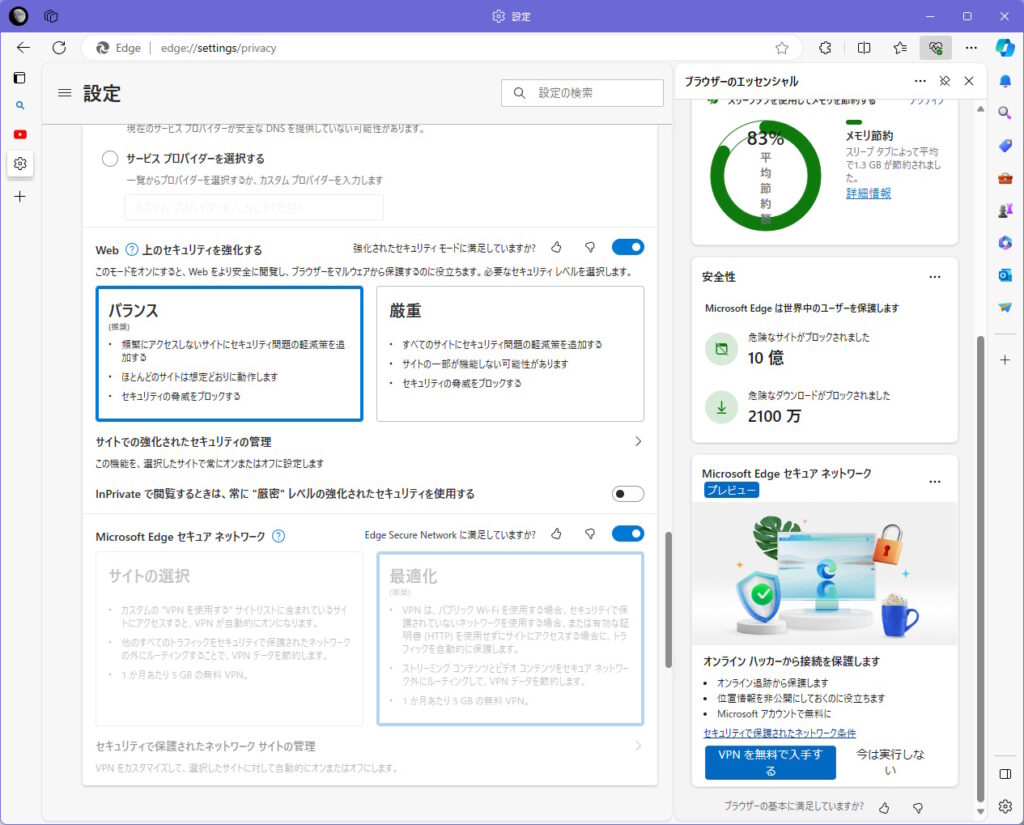Give thumbs down for enhanced security mode
1024x825 pixels.
[590, 248]
